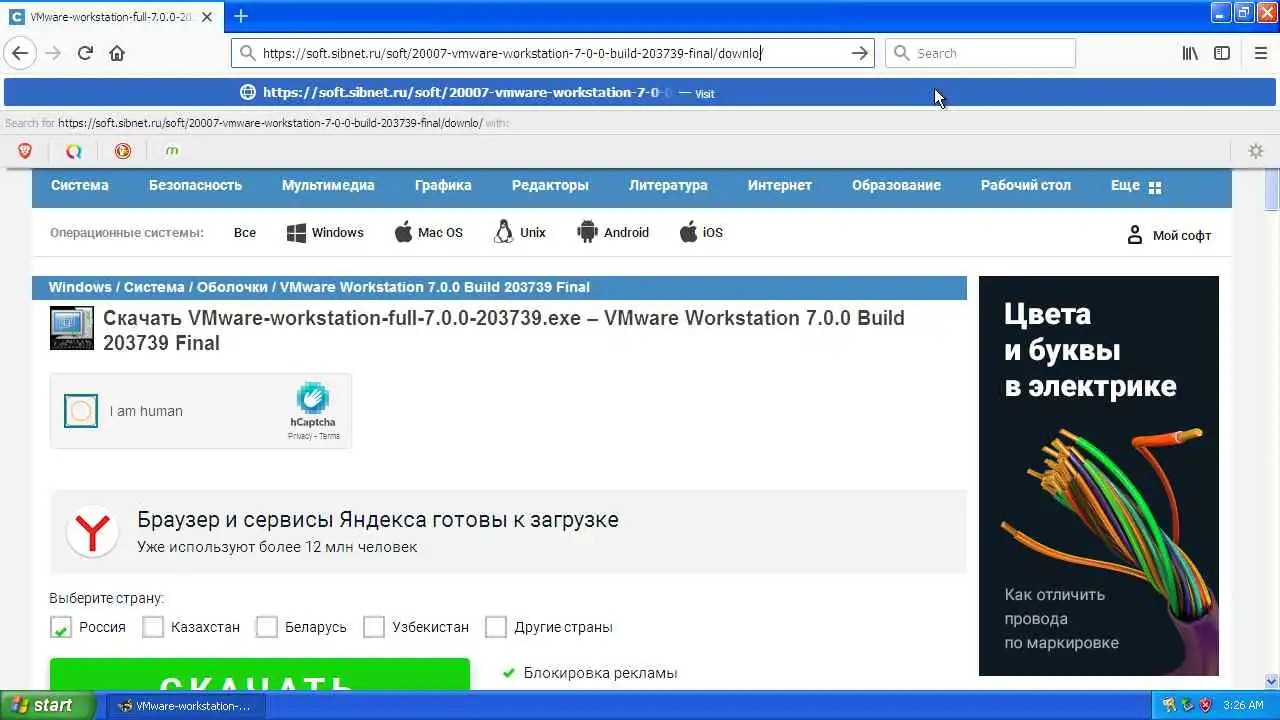Click the VMware-workstation taskbar item
Viewport: 1280px width, 720px height.
point(184,705)
